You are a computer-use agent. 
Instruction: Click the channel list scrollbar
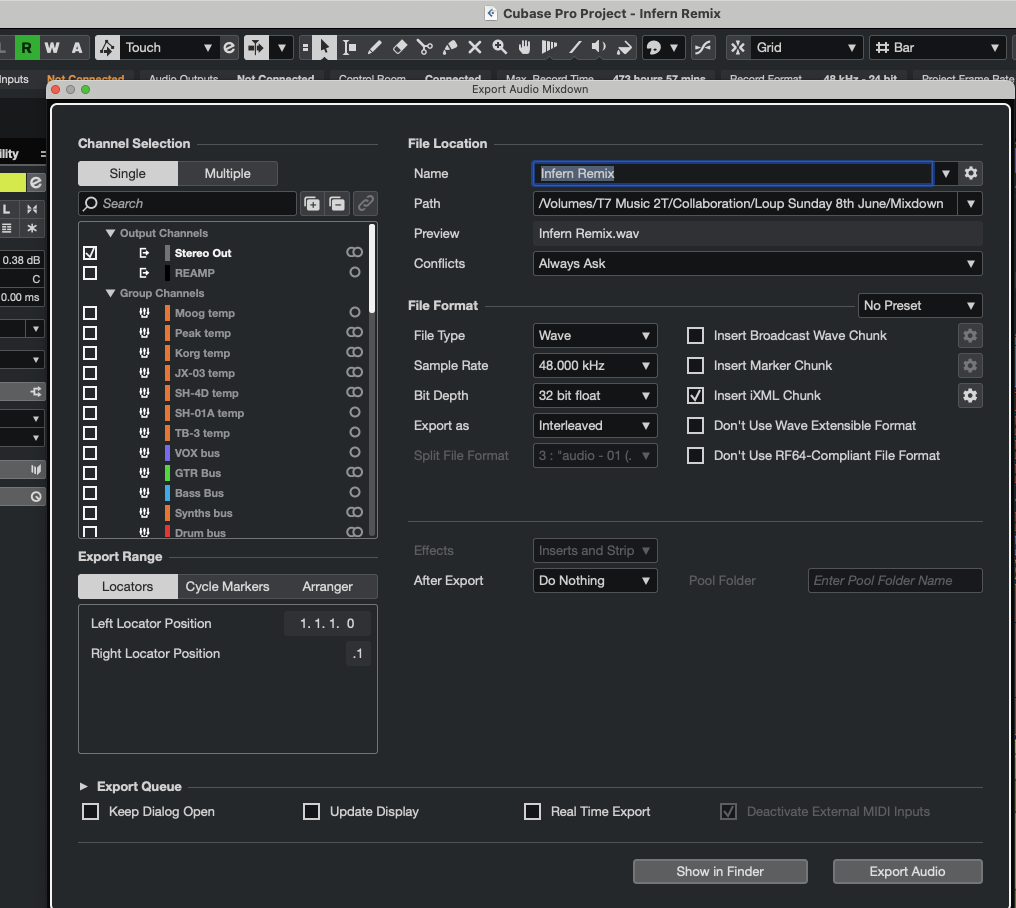pyautogui.click(x=372, y=269)
